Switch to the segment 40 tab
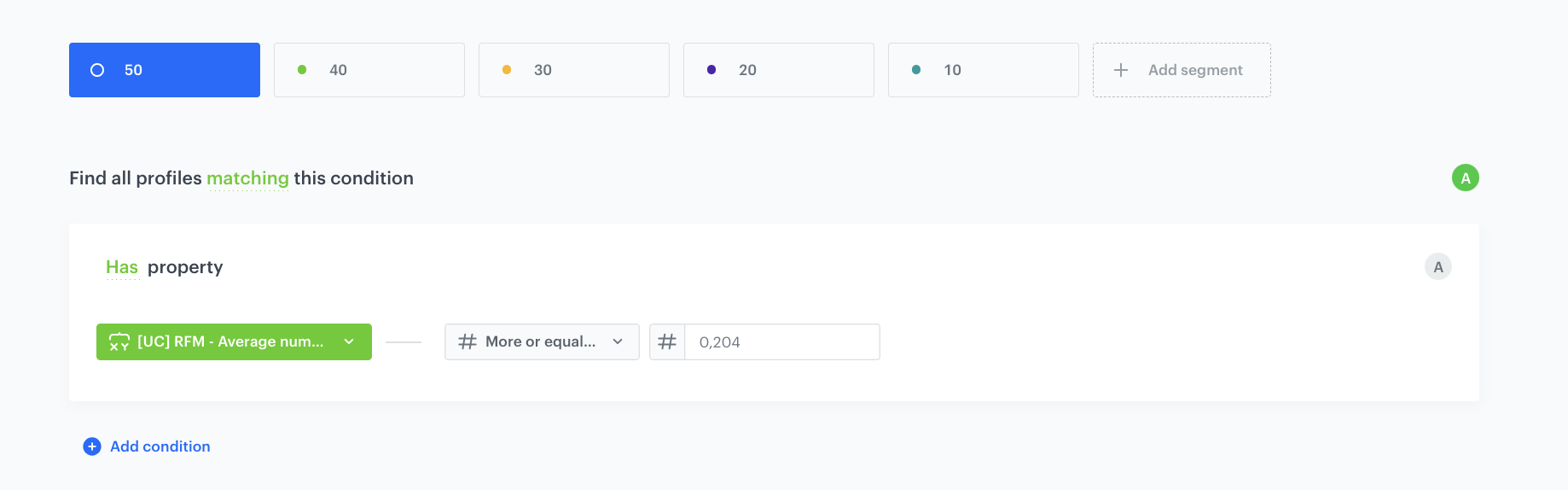Screen dimensions: 1568x490 pos(369,70)
